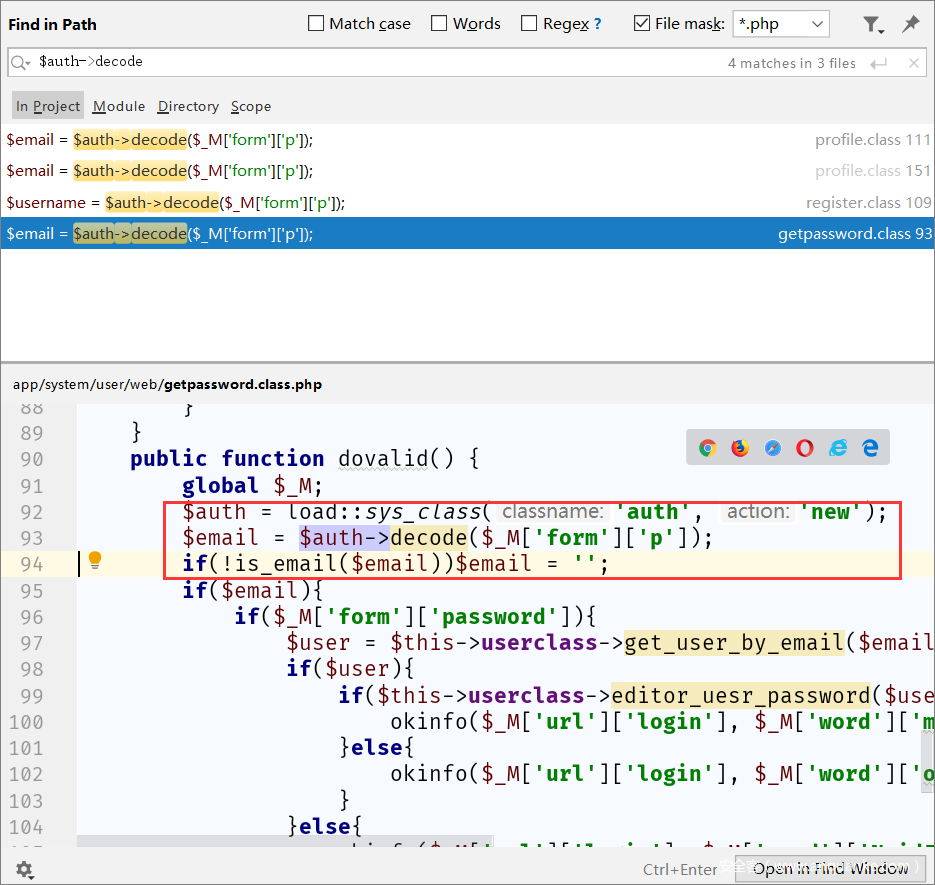Open preview in Microsoft Edge browser
The image size is (935, 885).
coord(871,448)
